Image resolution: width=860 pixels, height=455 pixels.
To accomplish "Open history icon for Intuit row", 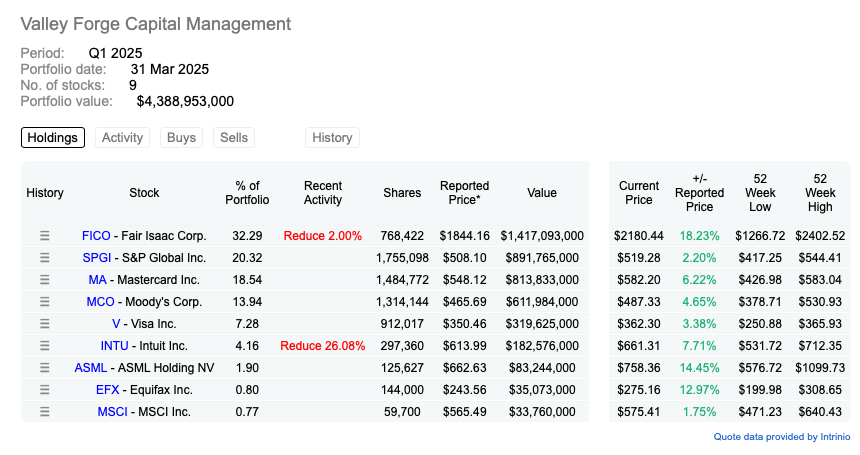I will 44,345.
